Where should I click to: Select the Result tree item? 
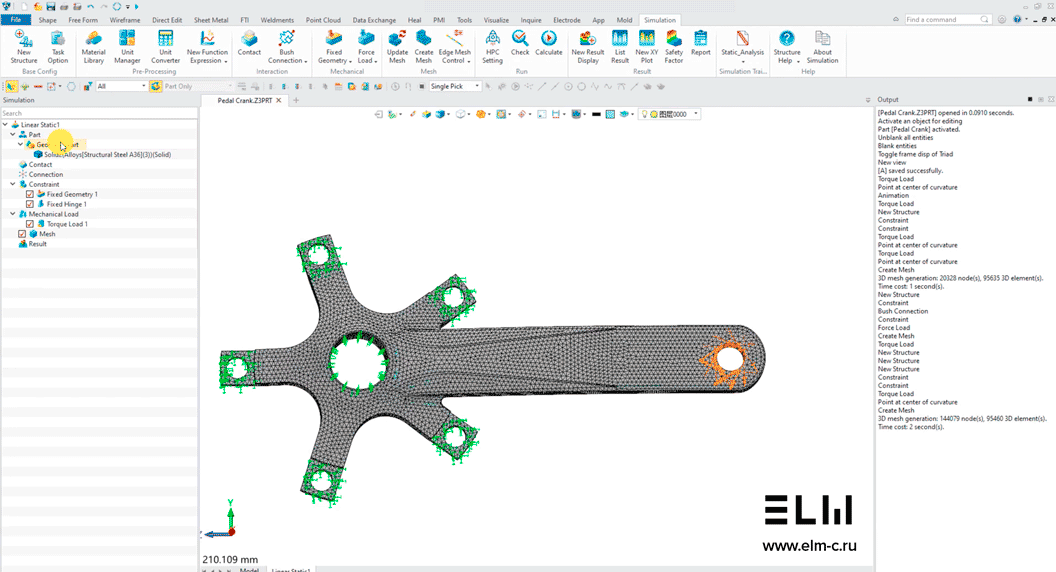(37, 244)
